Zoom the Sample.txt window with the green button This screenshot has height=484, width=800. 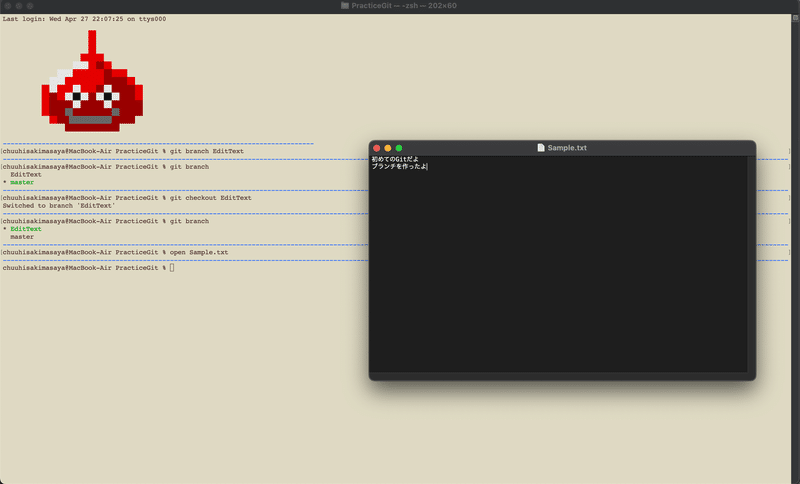click(x=399, y=148)
